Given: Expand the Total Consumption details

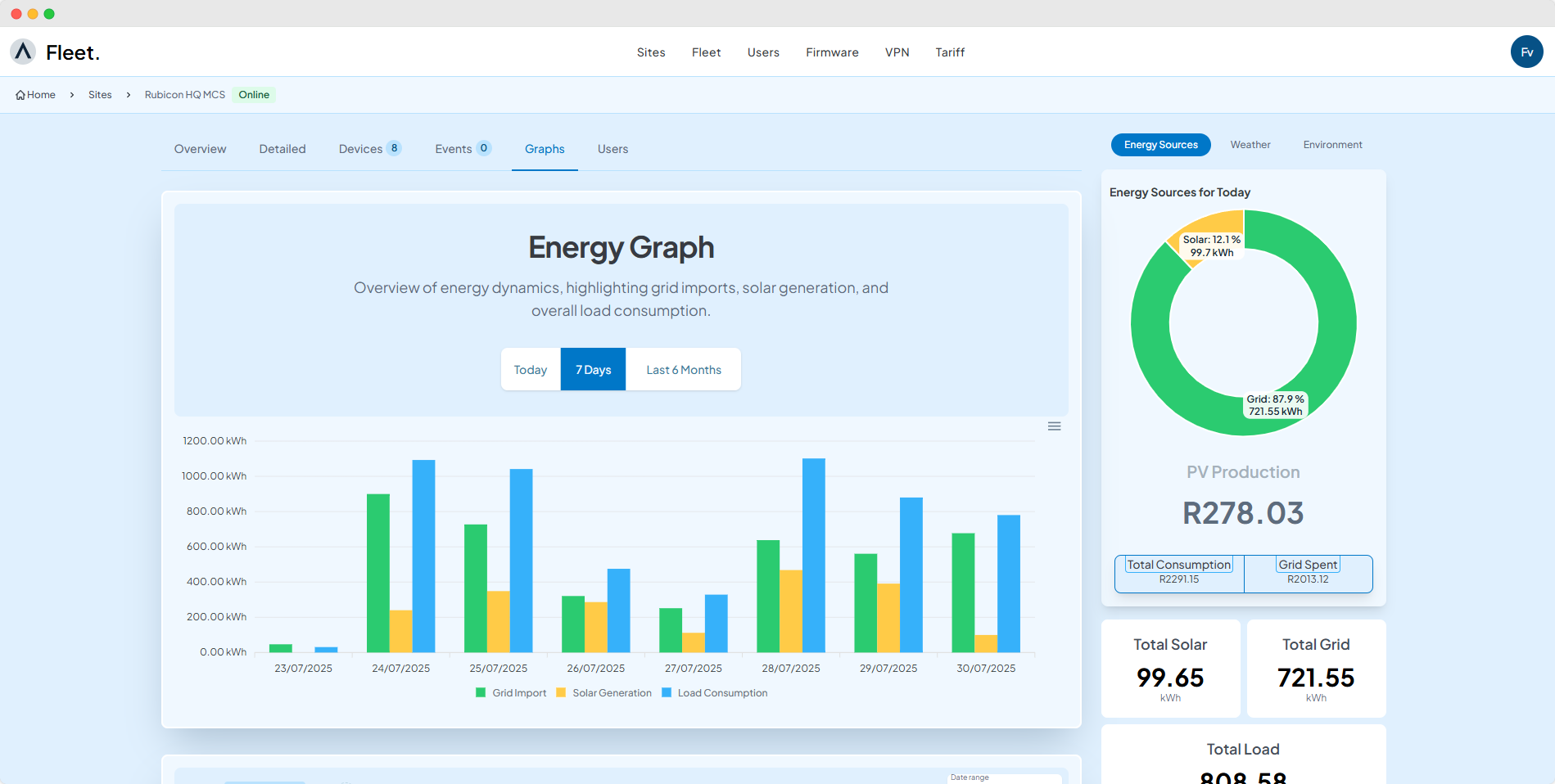Looking at the screenshot, I should pos(1178,564).
